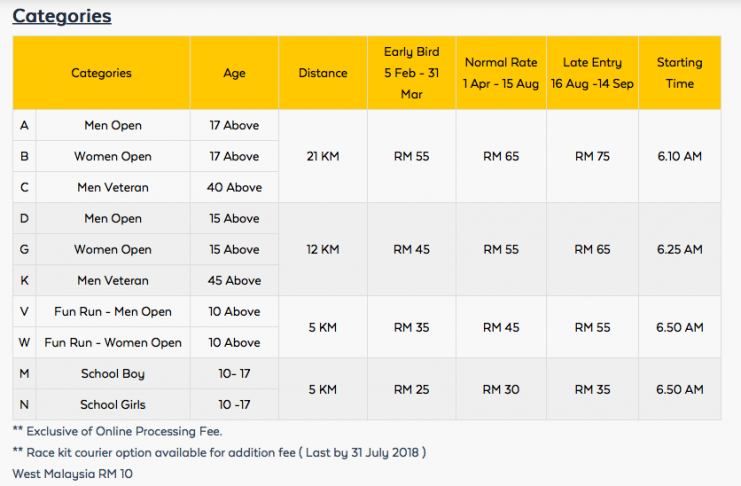Viewport: 741px width, 486px height.
Task: Click the Late Entry column header
Action: [x=592, y=73]
